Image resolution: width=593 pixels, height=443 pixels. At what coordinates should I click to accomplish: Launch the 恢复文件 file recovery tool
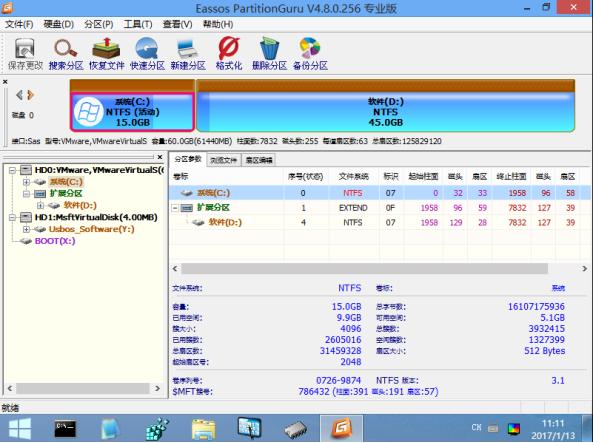point(107,54)
